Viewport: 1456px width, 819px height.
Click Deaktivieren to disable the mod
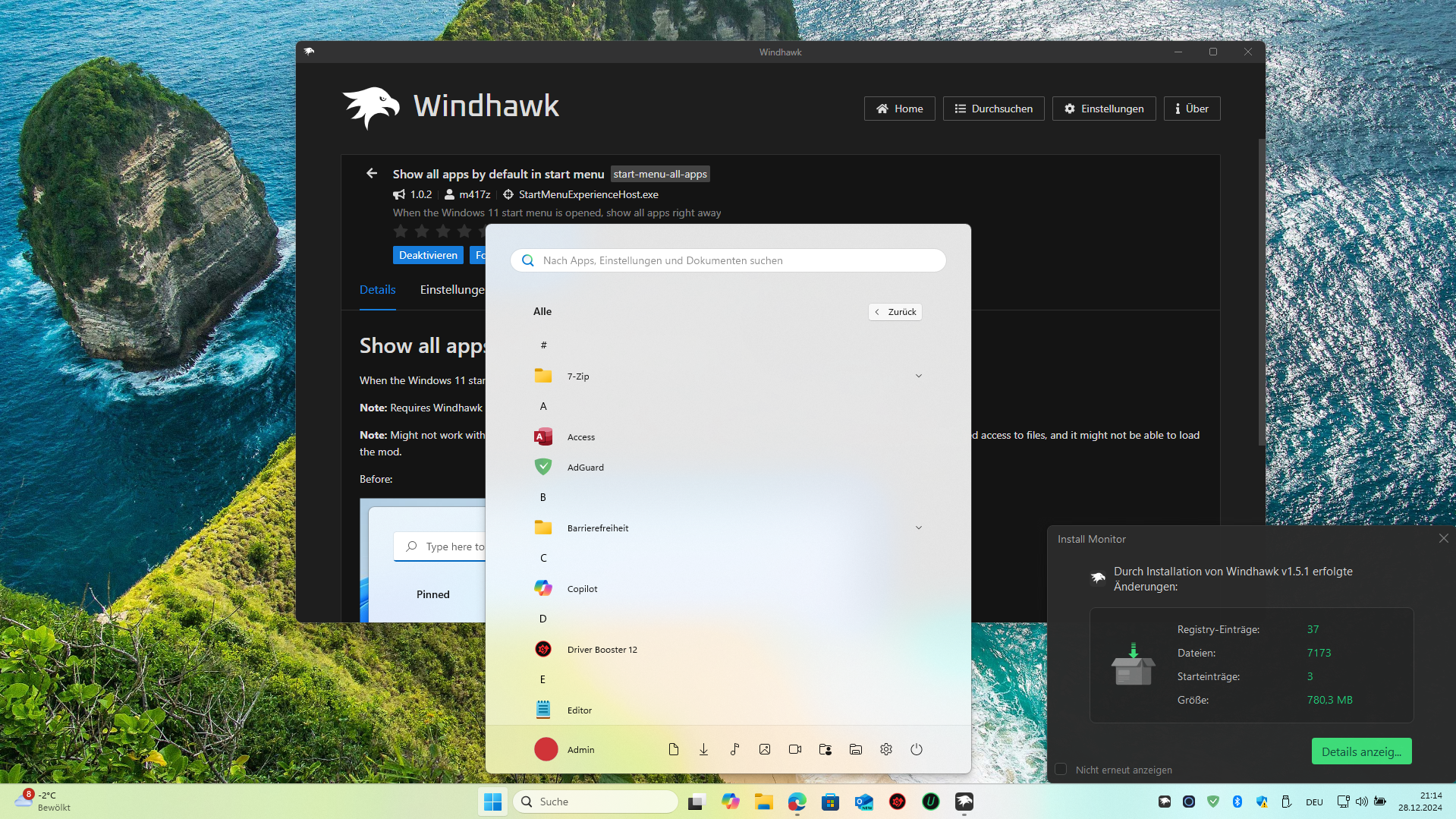coord(428,255)
